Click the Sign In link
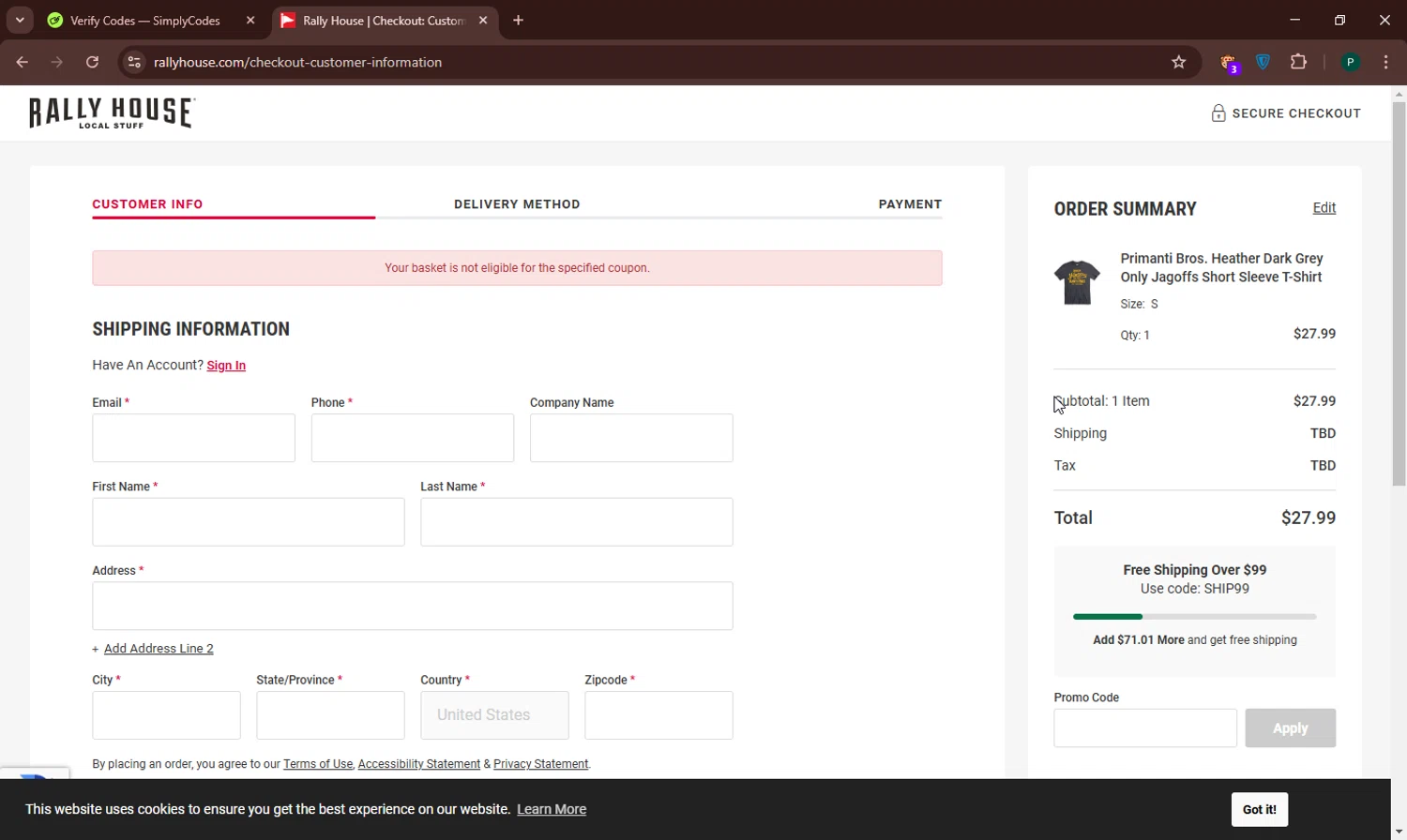The height and width of the screenshot is (840, 1407). pyautogui.click(x=226, y=366)
